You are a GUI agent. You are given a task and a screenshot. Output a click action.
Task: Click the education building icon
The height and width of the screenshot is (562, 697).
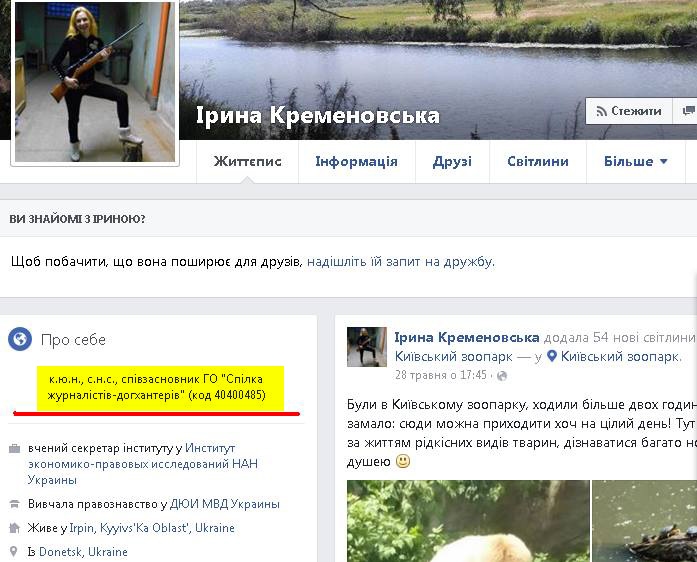point(15,504)
